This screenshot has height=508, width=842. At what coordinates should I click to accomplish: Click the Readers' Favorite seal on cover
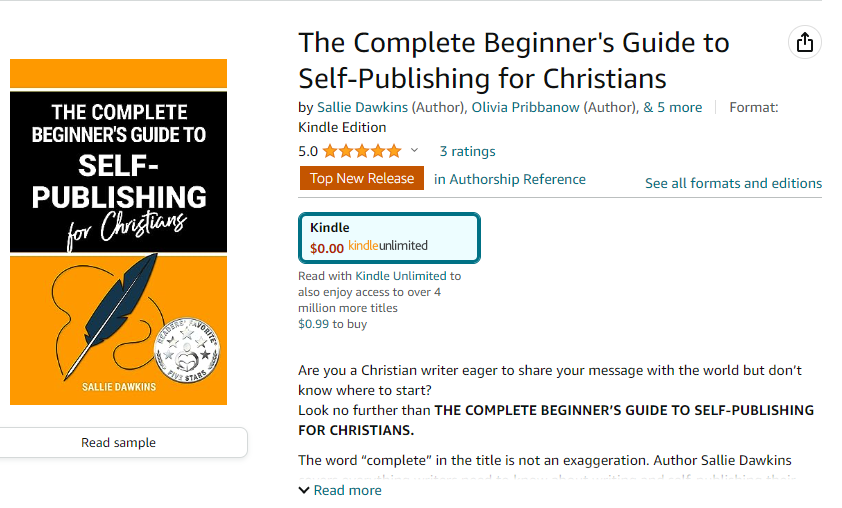click(186, 350)
